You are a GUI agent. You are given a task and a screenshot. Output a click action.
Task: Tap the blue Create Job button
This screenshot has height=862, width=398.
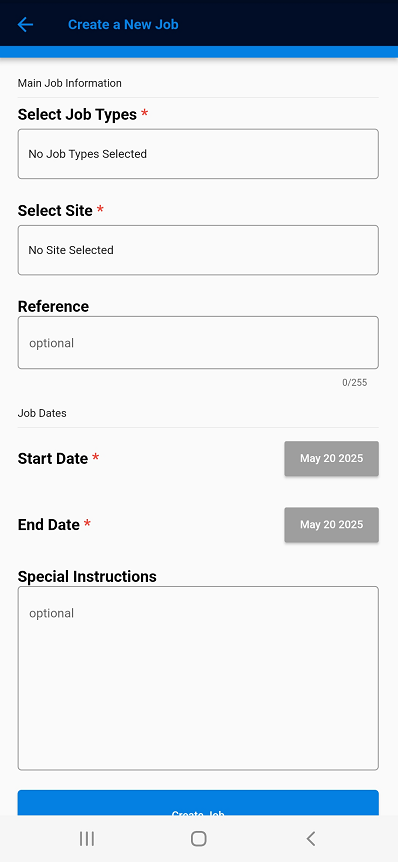coord(198,804)
